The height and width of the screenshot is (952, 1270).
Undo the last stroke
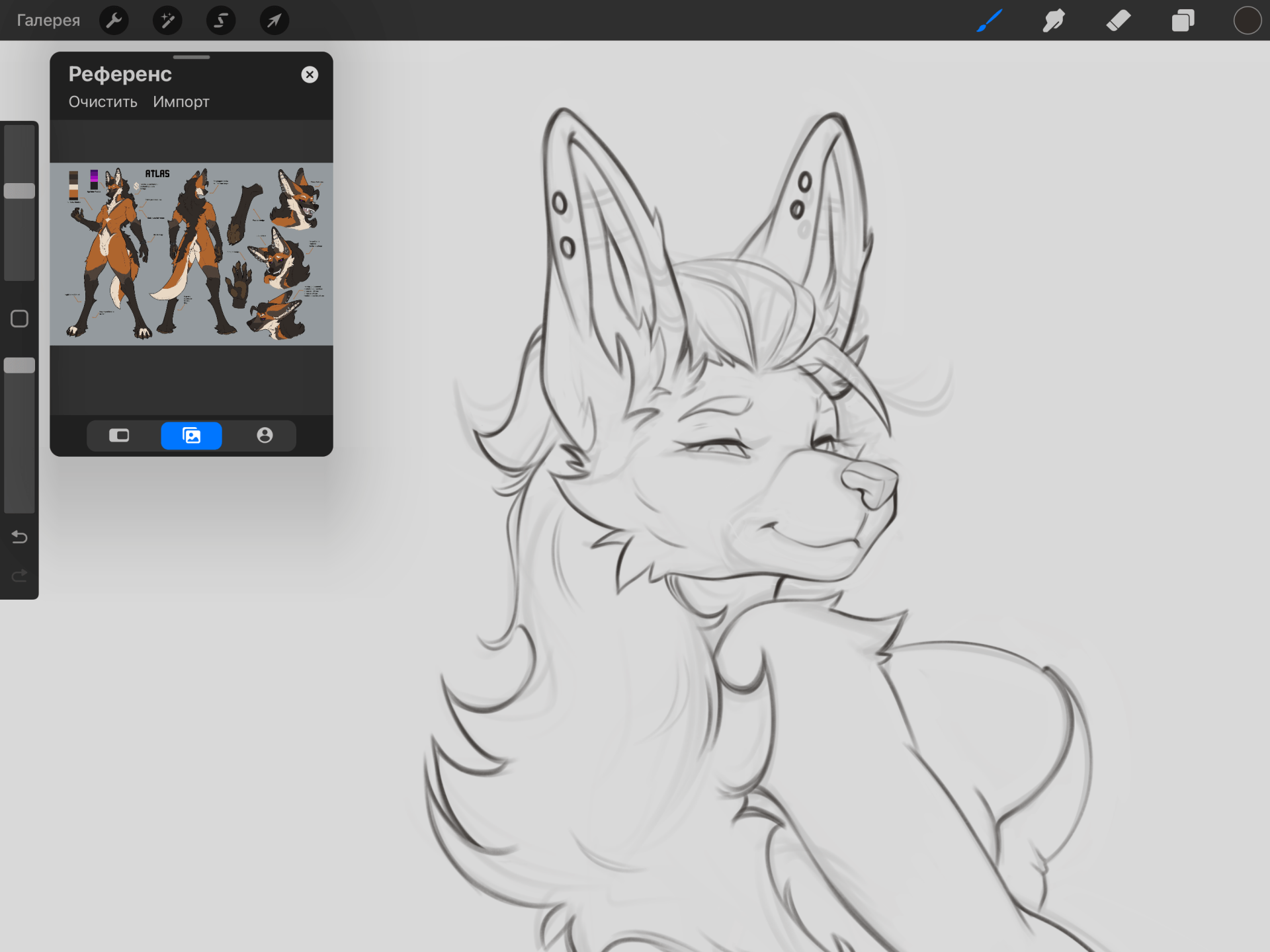pyautogui.click(x=19, y=537)
